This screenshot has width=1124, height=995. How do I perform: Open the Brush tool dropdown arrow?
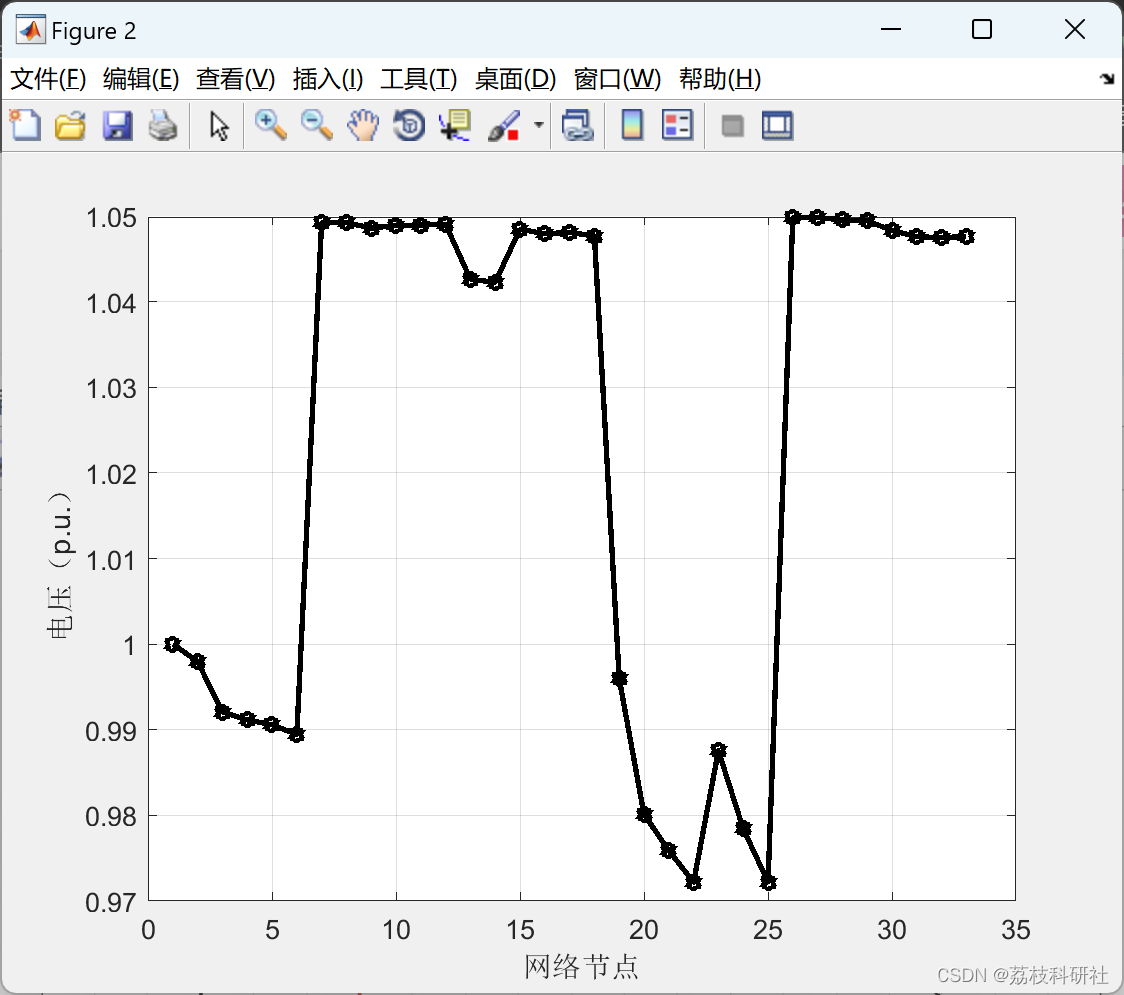[x=537, y=125]
